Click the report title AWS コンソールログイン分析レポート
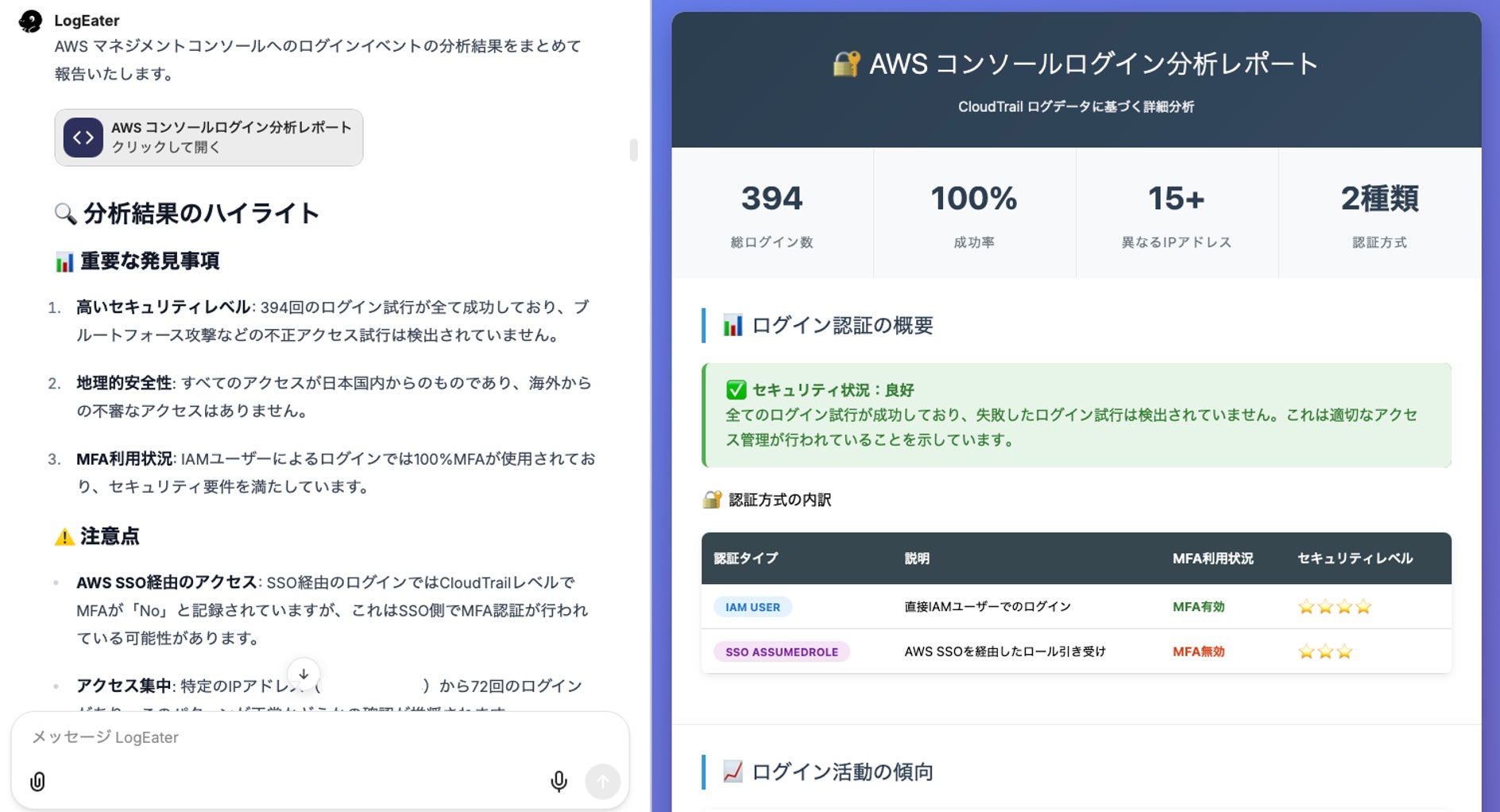Screen dimensions: 1500x812 pos(1093,64)
